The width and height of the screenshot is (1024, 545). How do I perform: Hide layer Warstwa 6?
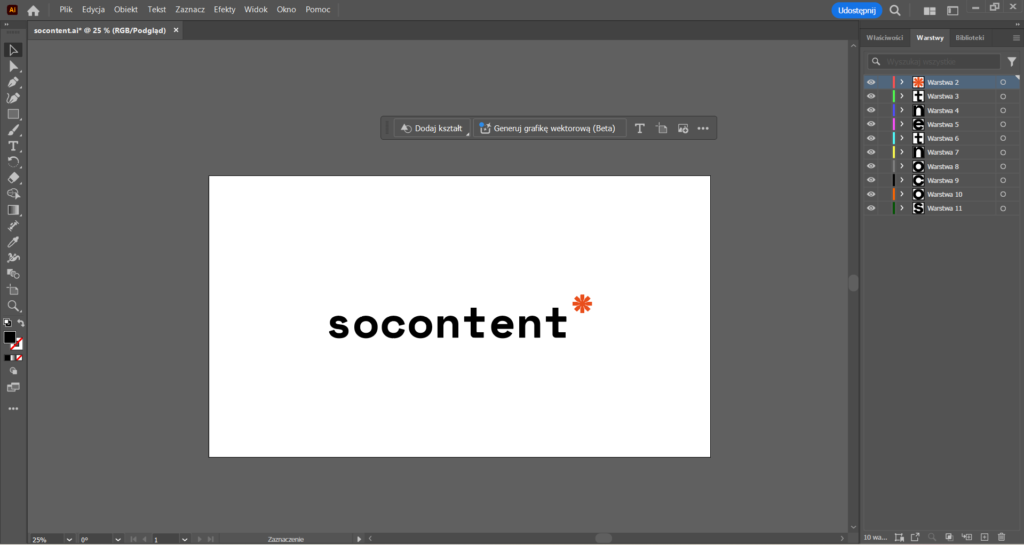[x=871, y=138]
